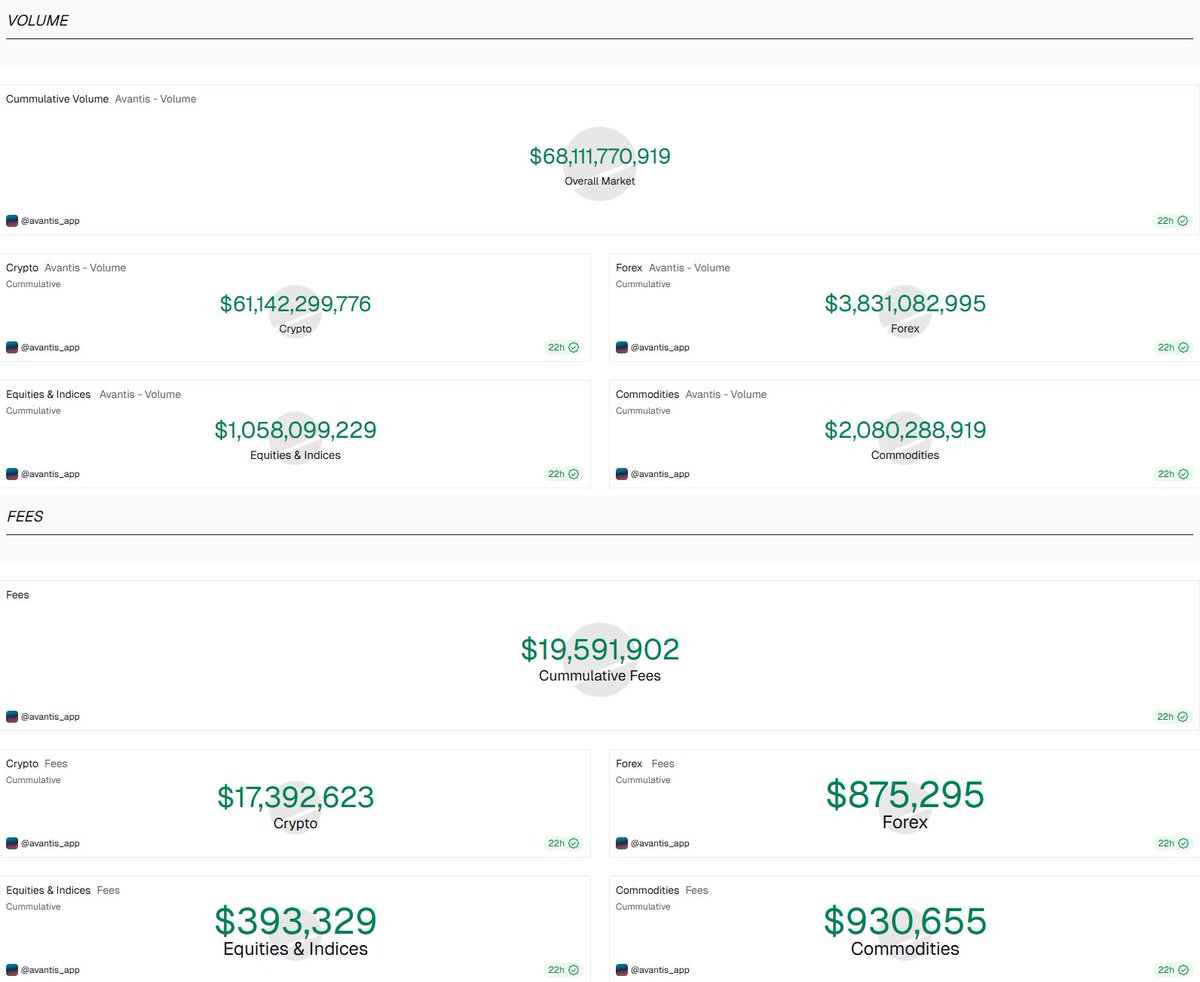Select the $875,295 forex fees value
Image resolution: width=1200 pixels, height=982 pixels.
pos(905,795)
